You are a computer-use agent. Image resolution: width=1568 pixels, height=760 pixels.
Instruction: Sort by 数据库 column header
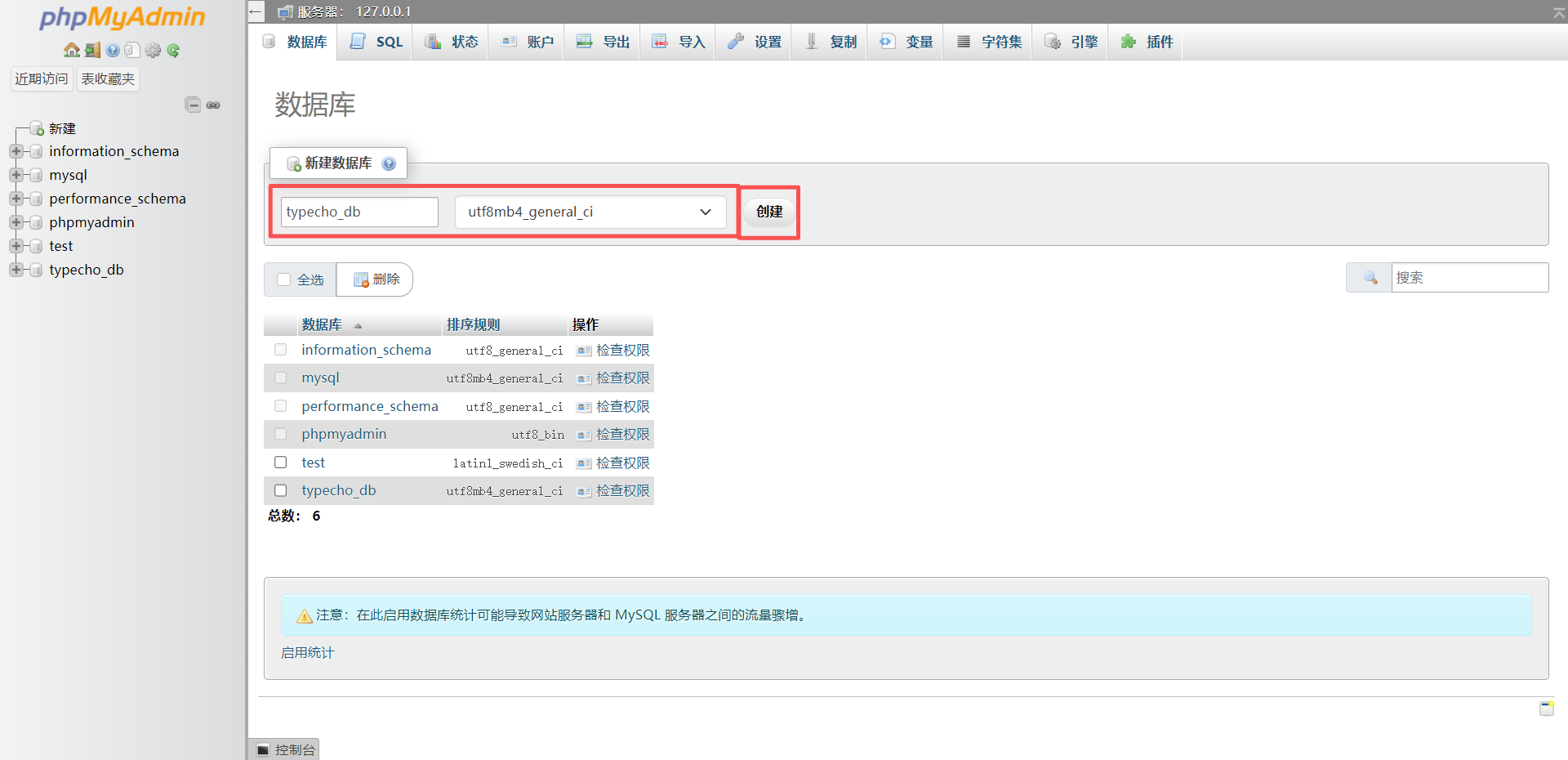pos(322,324)
